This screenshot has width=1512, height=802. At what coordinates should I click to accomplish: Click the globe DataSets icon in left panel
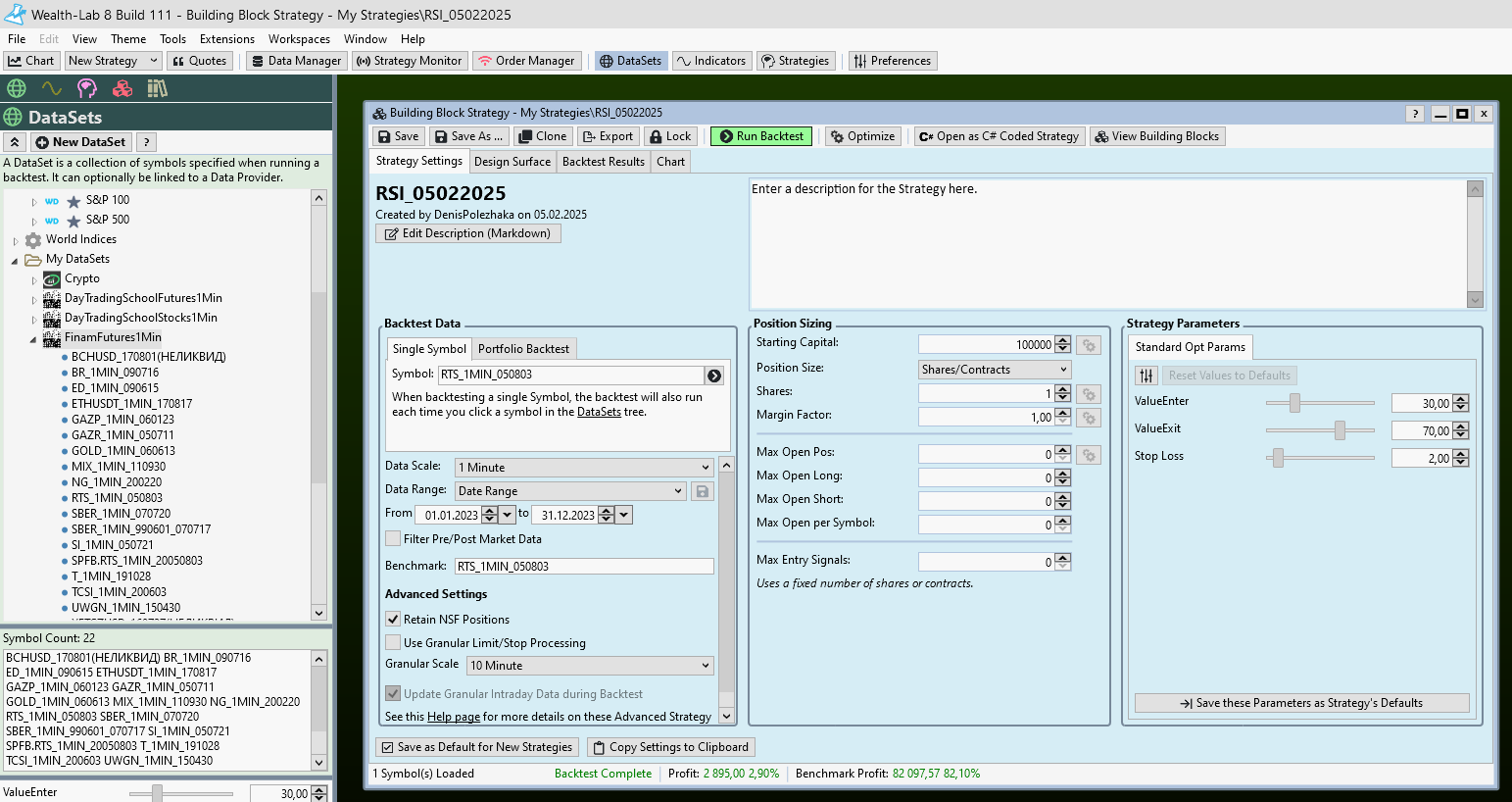16,88
